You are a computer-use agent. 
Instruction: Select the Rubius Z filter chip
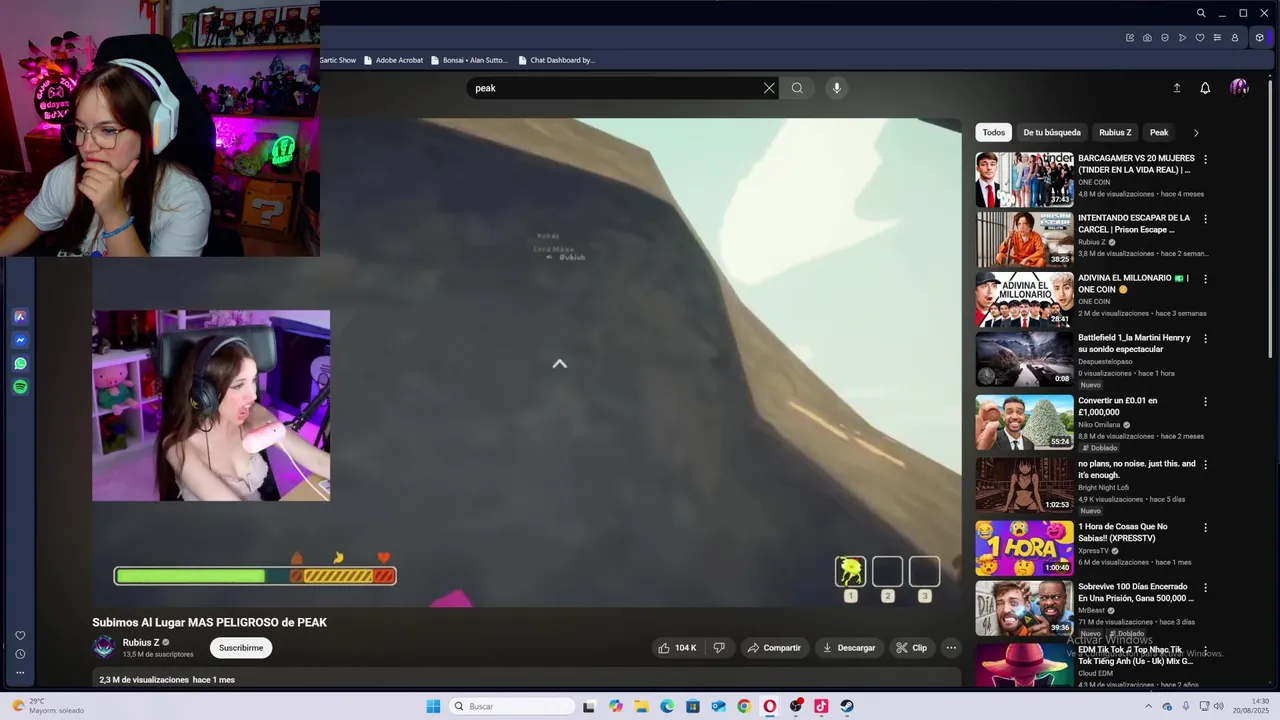(1115, 132)
